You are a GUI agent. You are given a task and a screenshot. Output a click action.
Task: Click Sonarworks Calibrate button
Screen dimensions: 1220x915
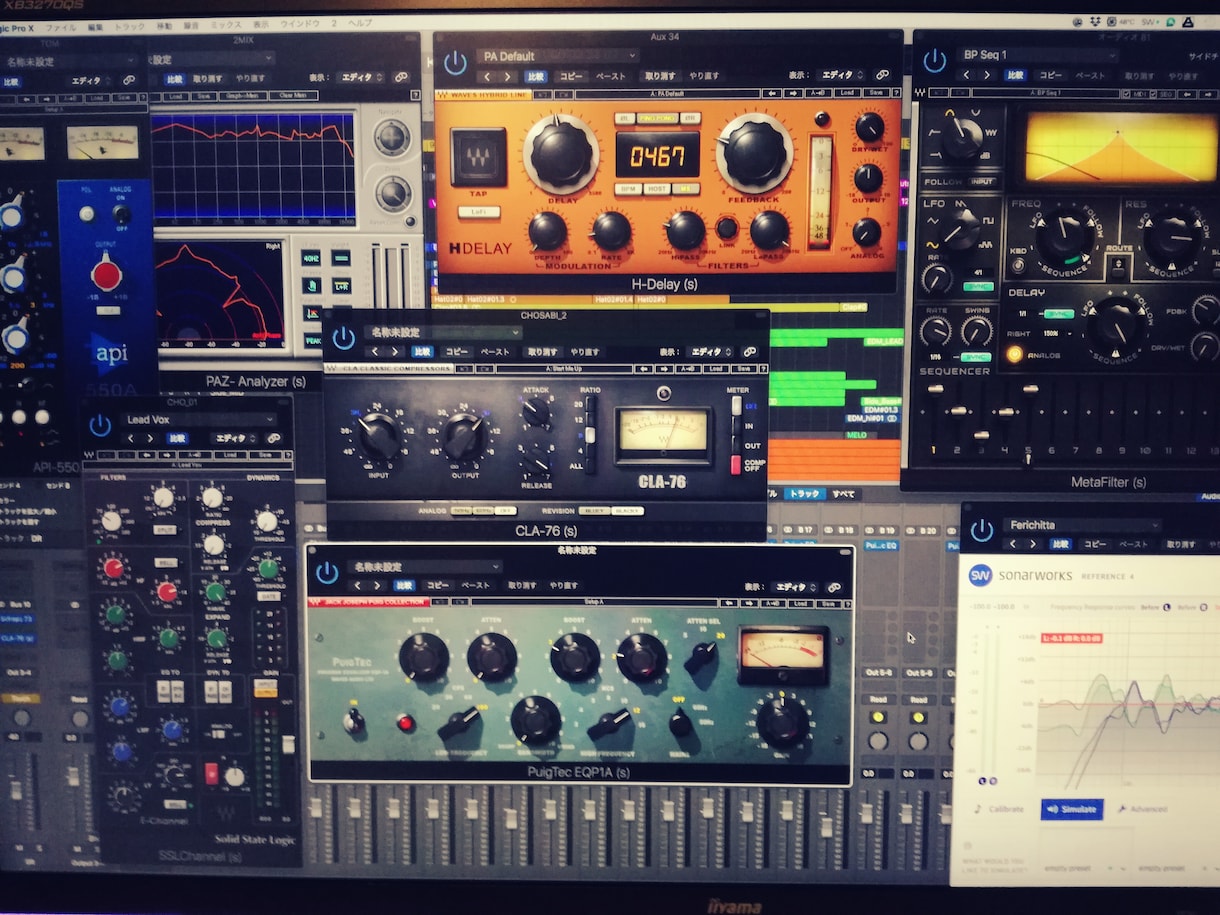point(999,808)
